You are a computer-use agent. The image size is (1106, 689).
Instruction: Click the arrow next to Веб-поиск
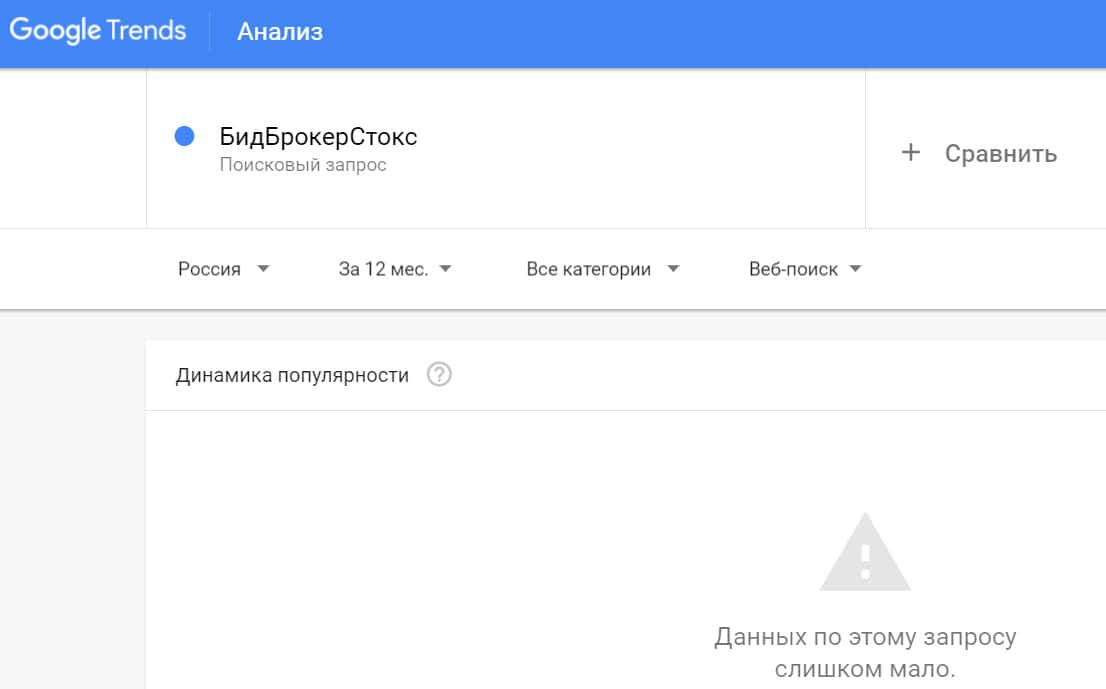point(855,269)
